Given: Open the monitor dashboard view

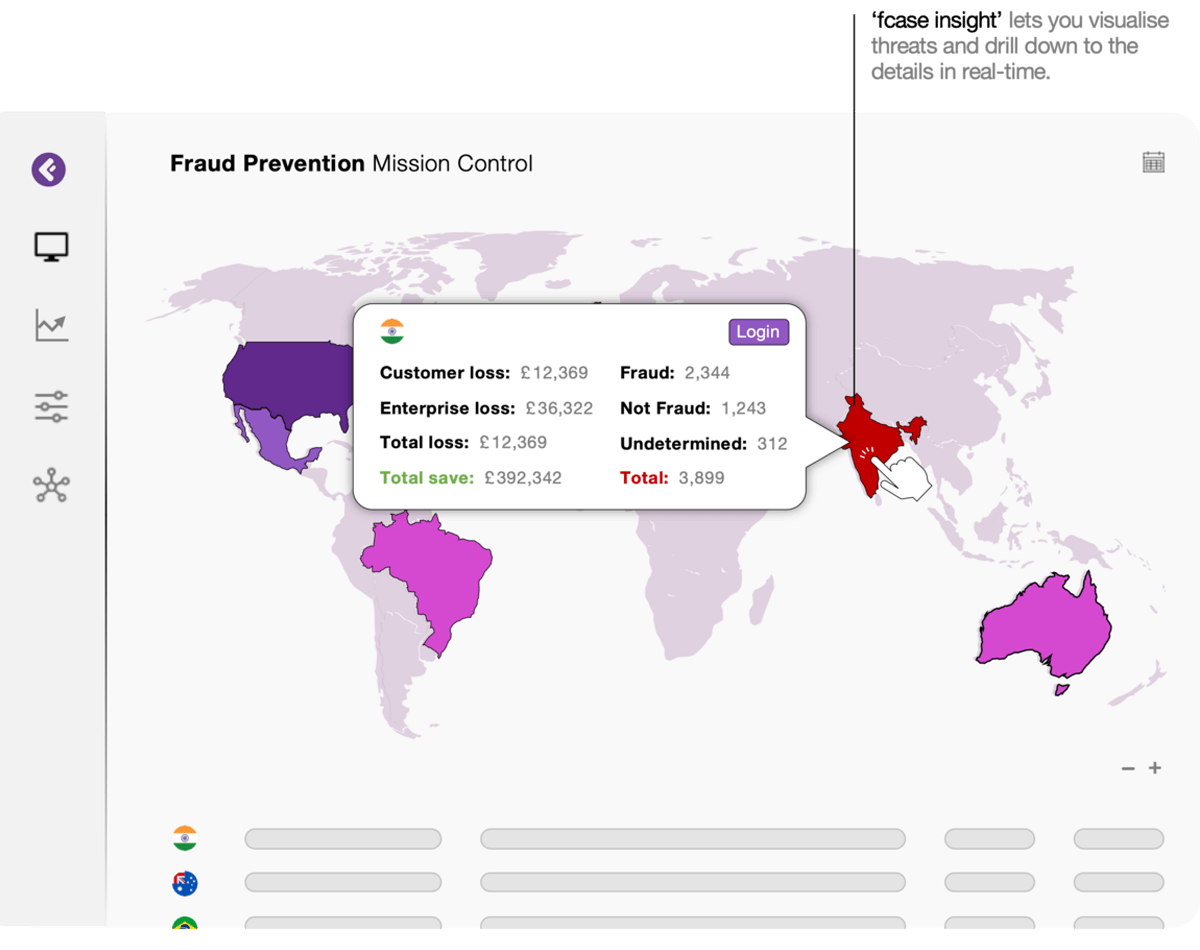Looking at the screenshot, I should point(51,246).
